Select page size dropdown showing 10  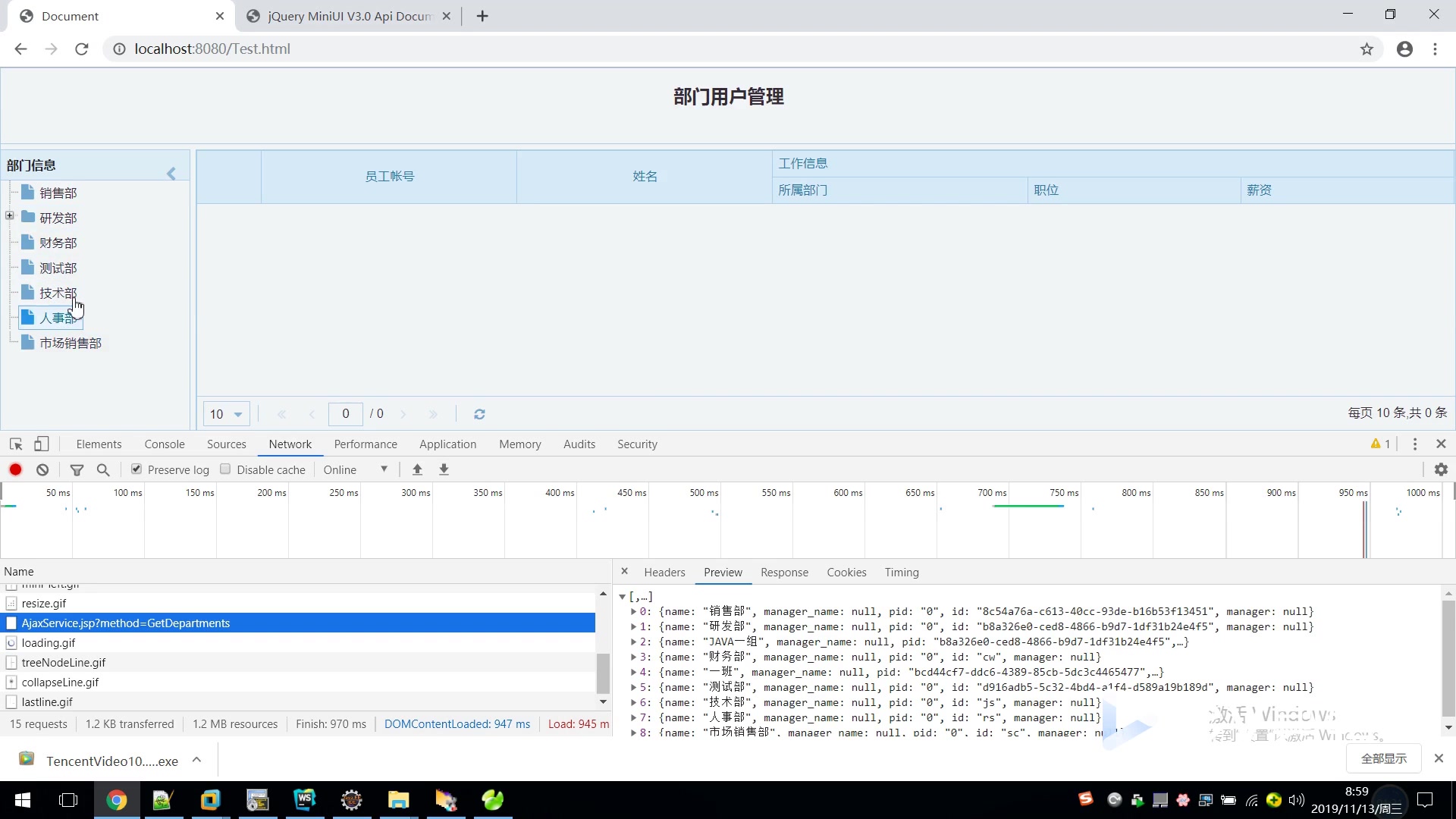pos(225,413)
